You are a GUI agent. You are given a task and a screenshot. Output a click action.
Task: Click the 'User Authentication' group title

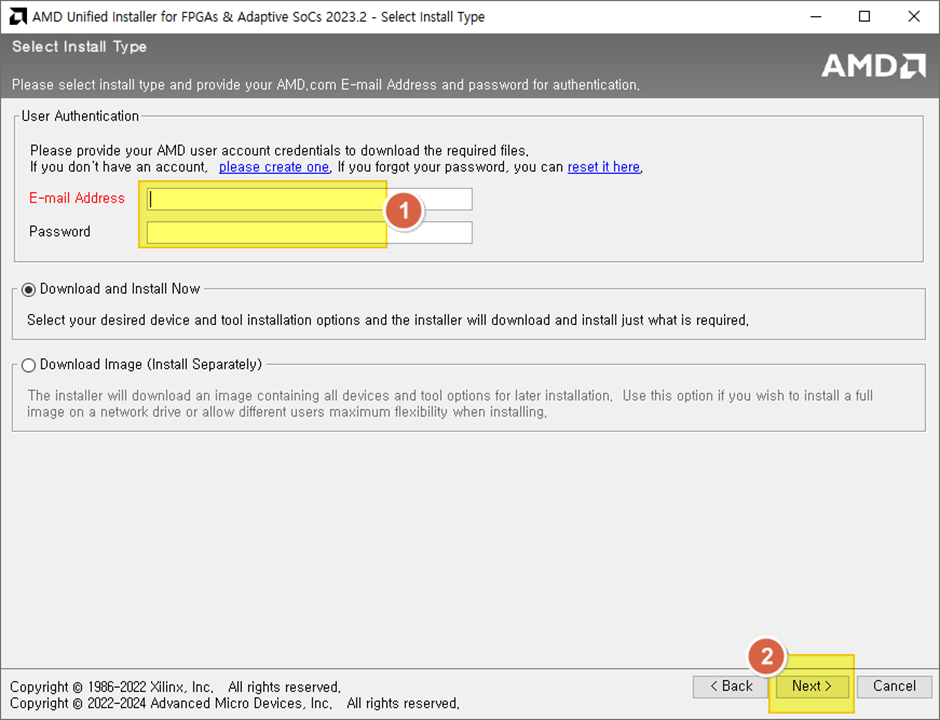[x=80, y=116]
